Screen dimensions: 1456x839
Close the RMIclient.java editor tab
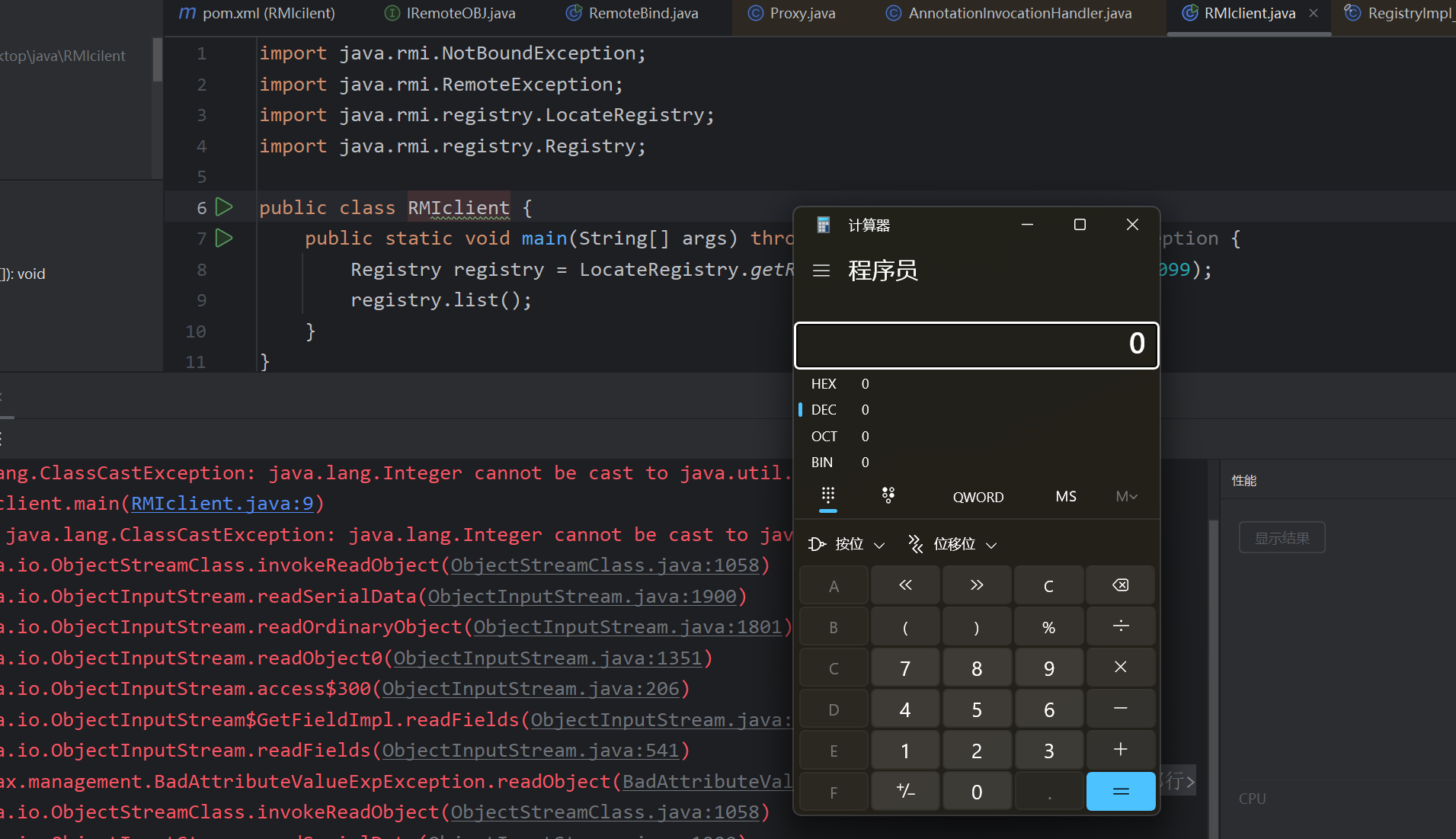pyautogui.click(x=1314, y=13)
